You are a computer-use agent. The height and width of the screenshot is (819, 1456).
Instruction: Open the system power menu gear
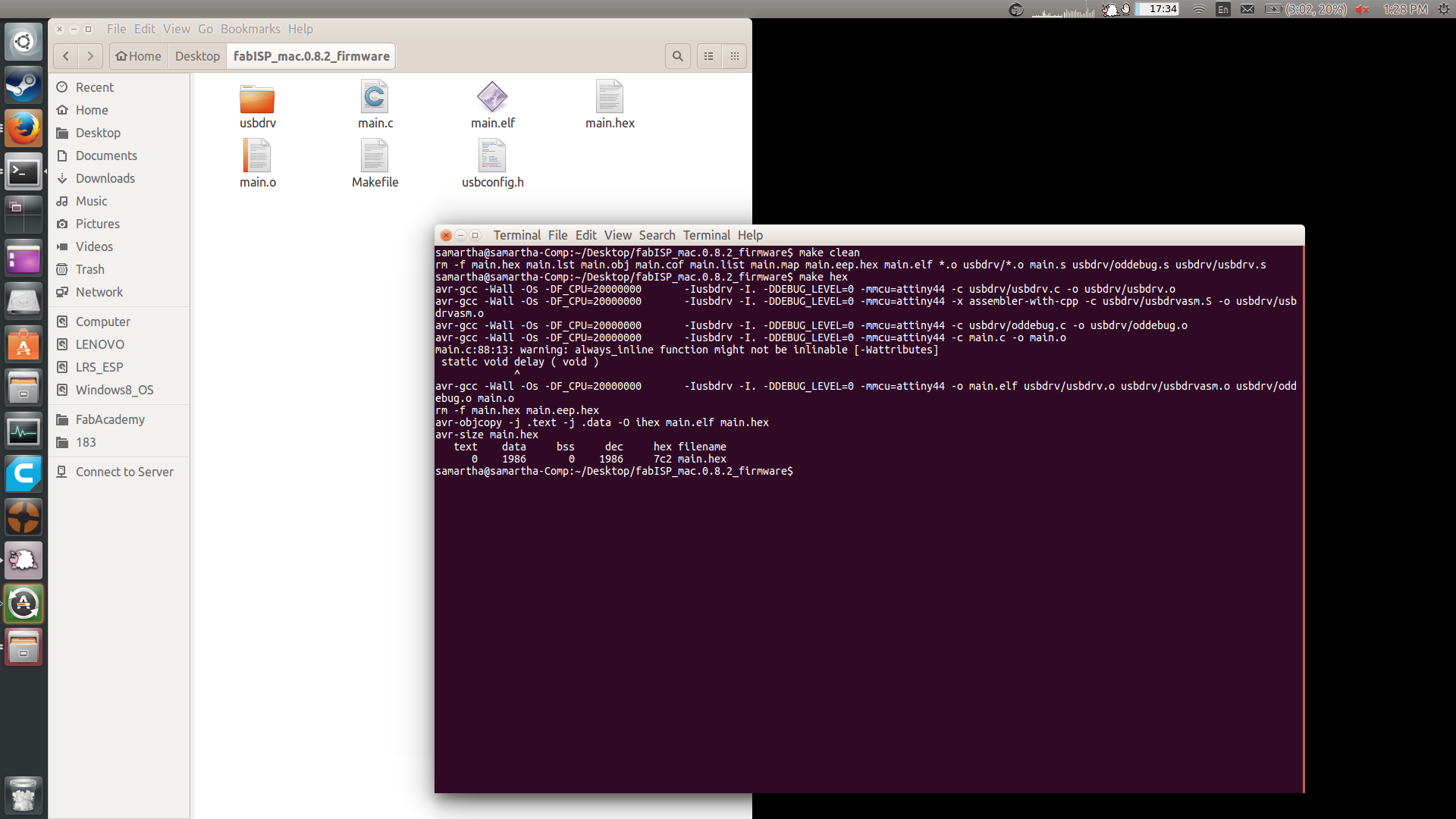click(1444, 9)
